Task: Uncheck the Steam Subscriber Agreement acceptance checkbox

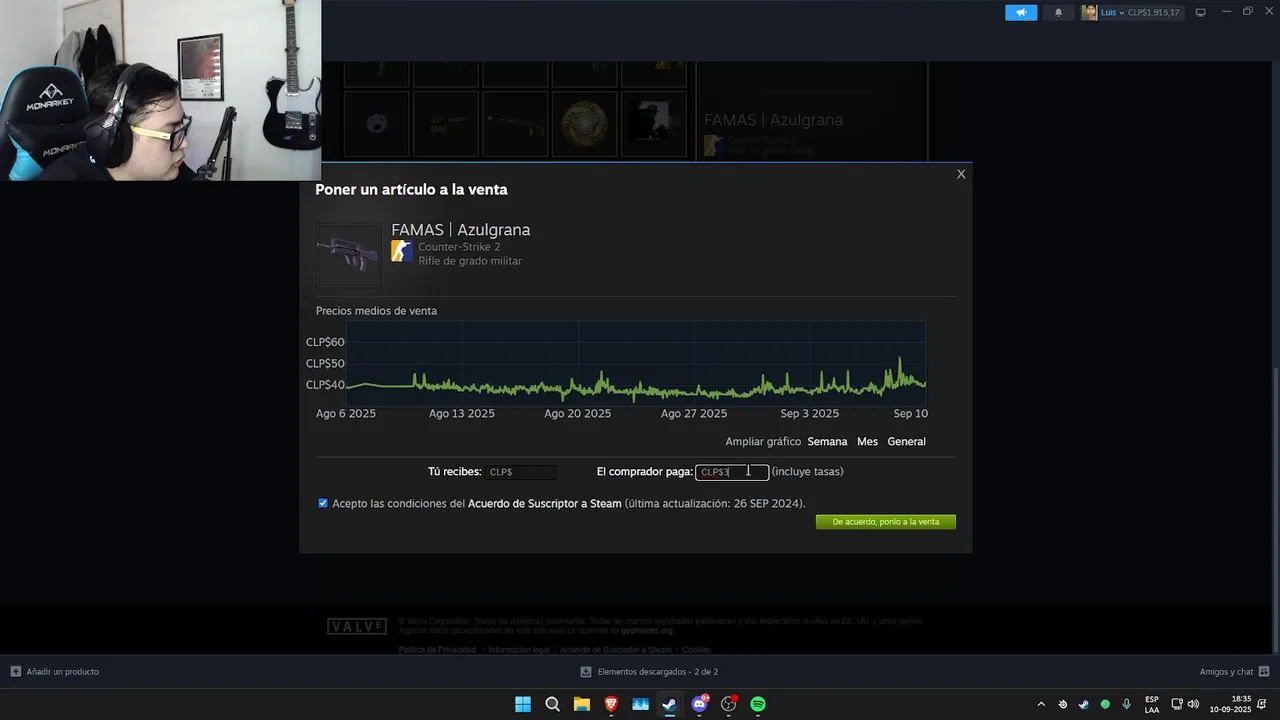Action: 323,503
